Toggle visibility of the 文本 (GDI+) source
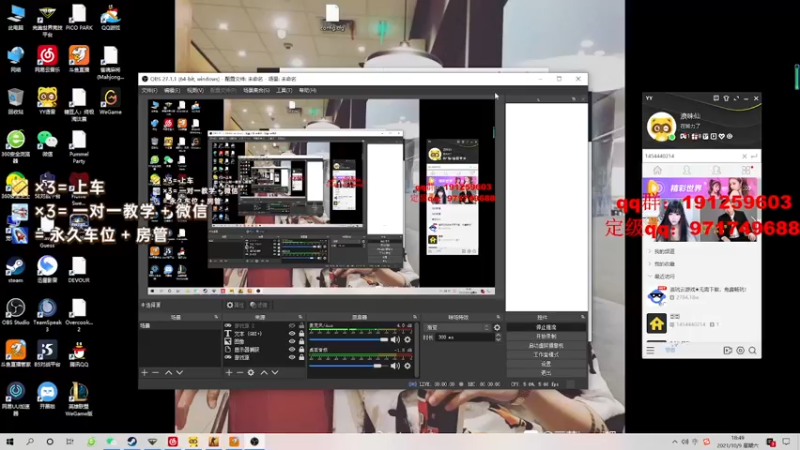 tap(292, 334)
